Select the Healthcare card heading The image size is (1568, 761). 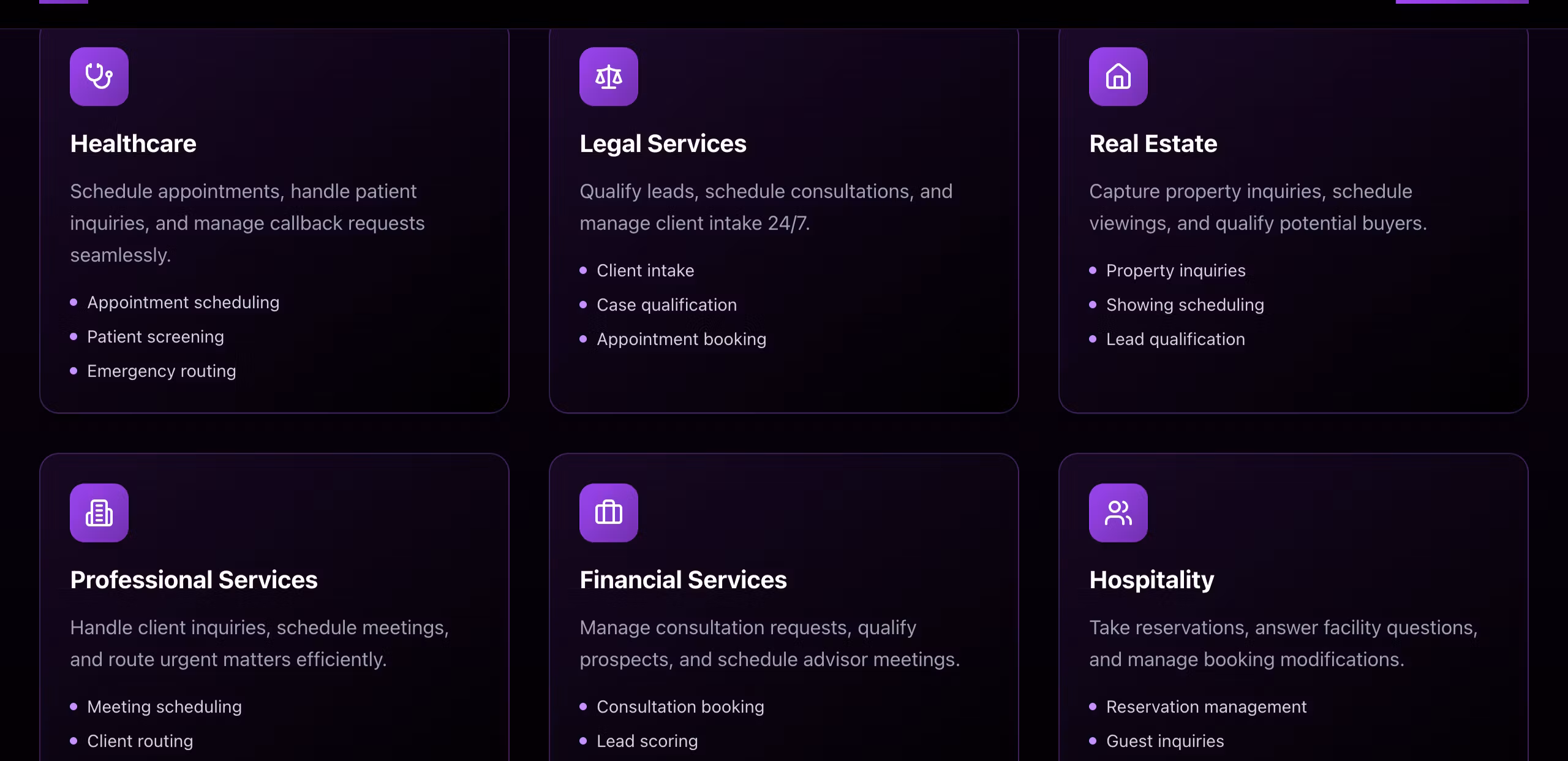134,144
